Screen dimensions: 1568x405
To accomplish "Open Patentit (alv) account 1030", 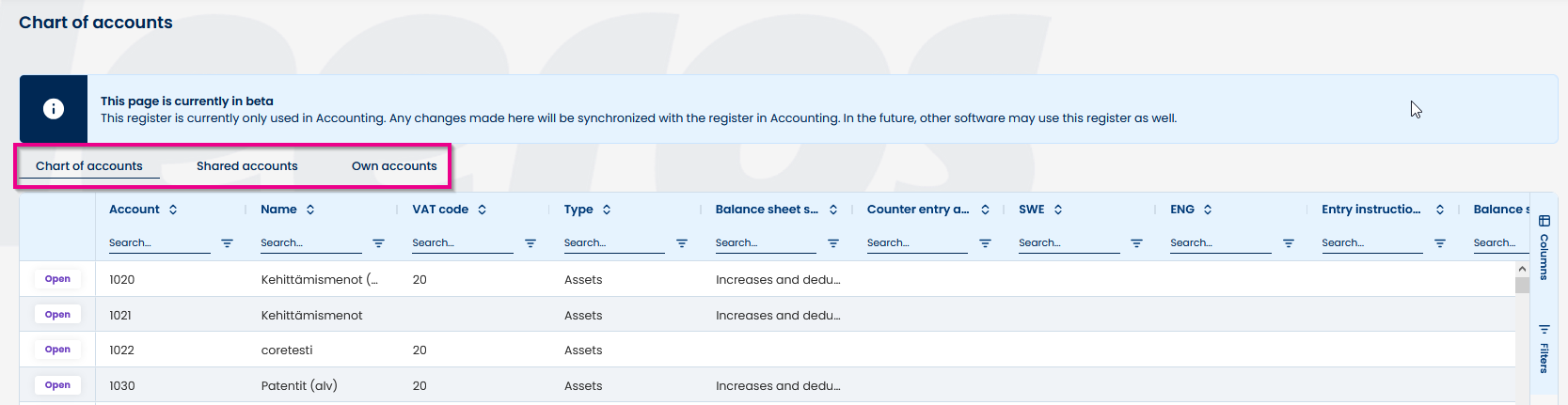I will 57,385.
